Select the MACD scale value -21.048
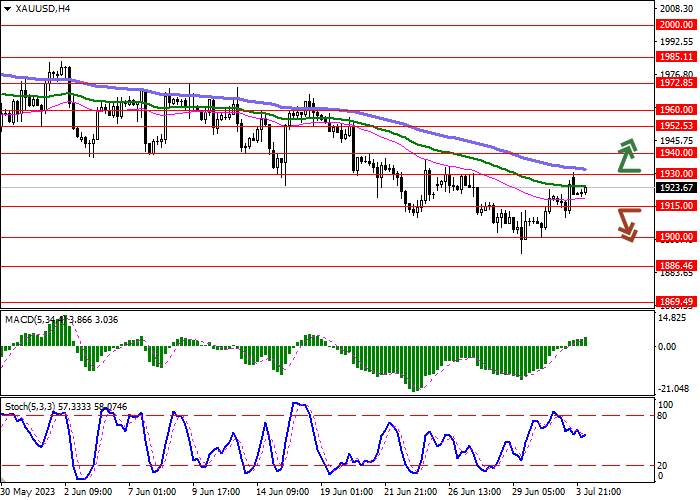This screenshot has width=700, height=500. [x=676, y=389]
